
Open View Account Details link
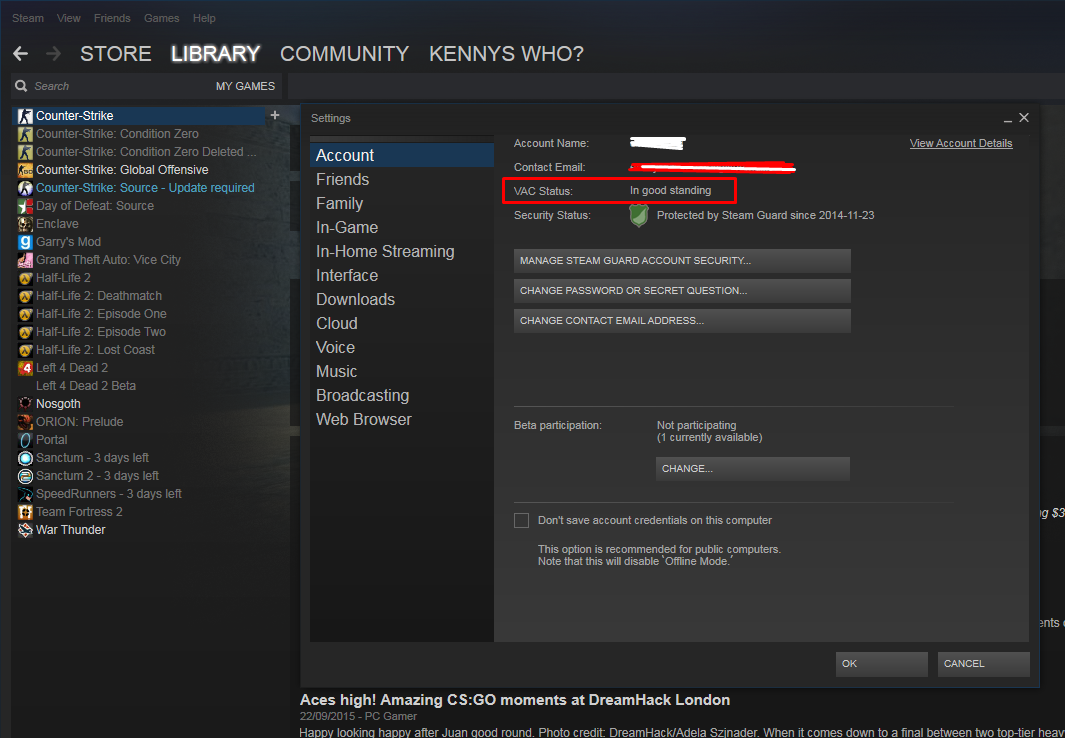(961, 143)
